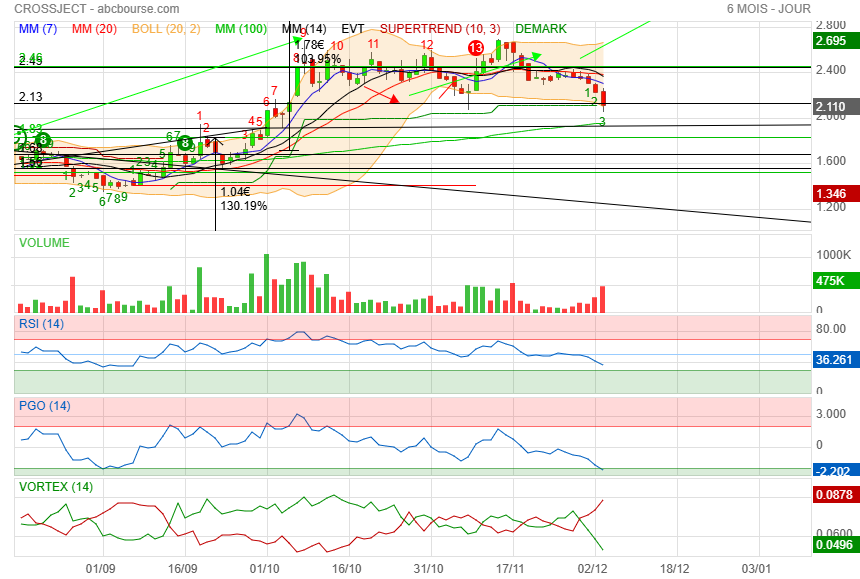This screenshot has width=860, height=579.
Task: Click the MM (7) legend label
Action: tap(38, 29)
